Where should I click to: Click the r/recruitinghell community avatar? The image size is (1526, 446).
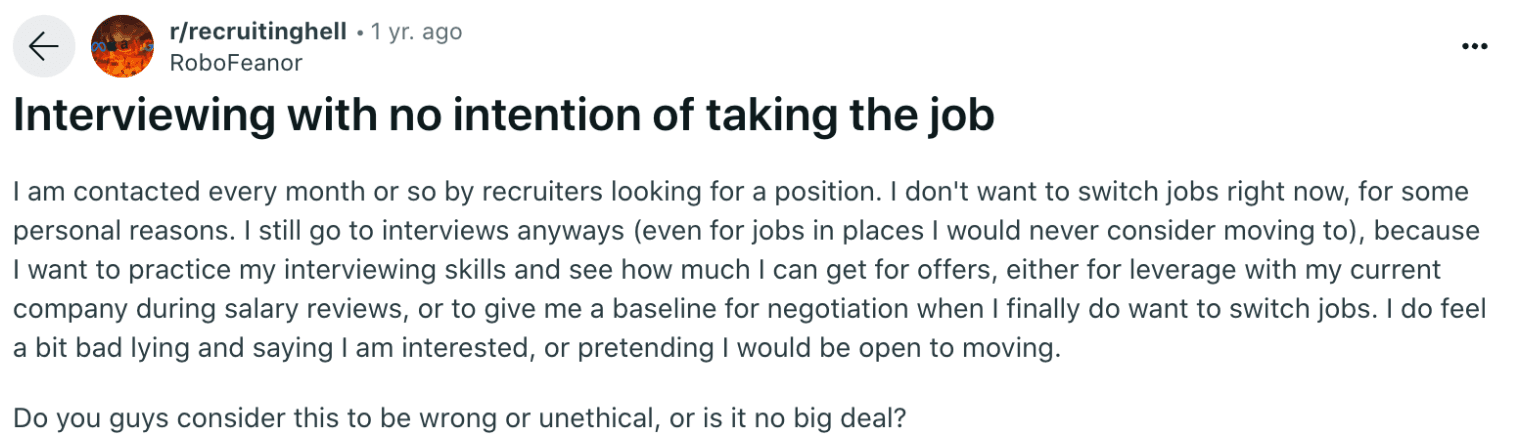click(121, 47)
